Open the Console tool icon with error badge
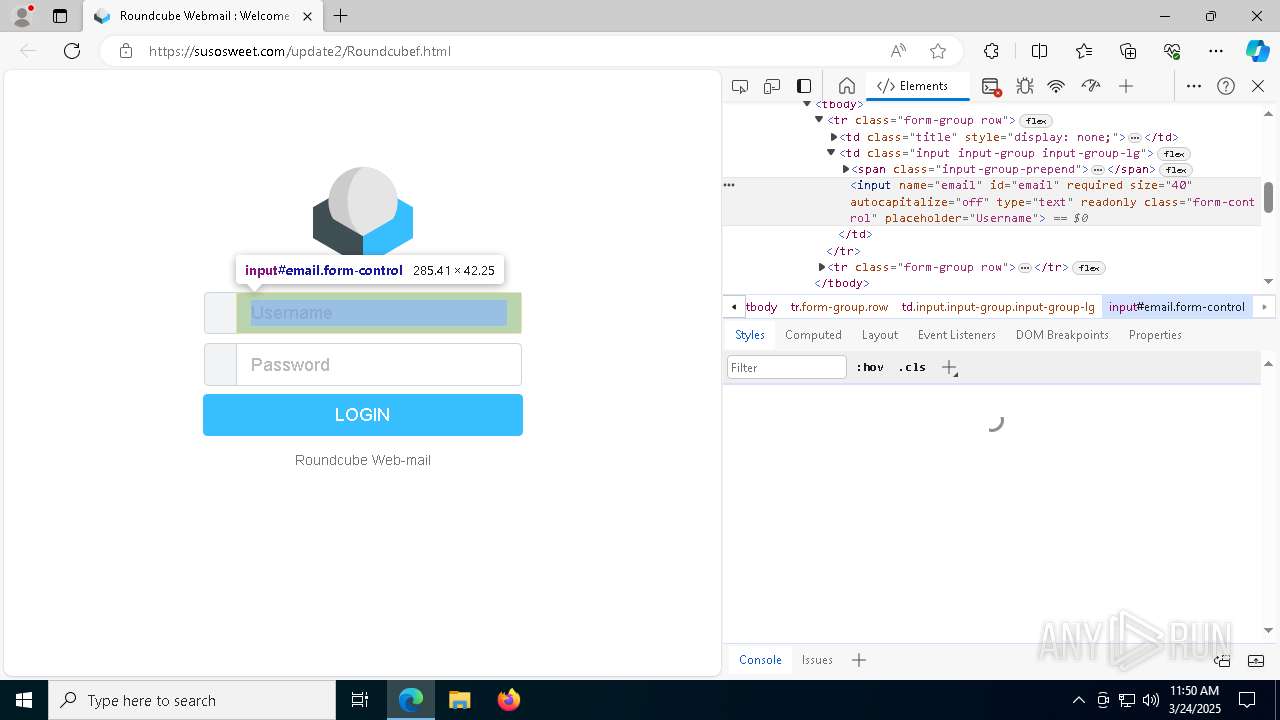This screenshot has width=1280, height=720. [x=991, y=86]
